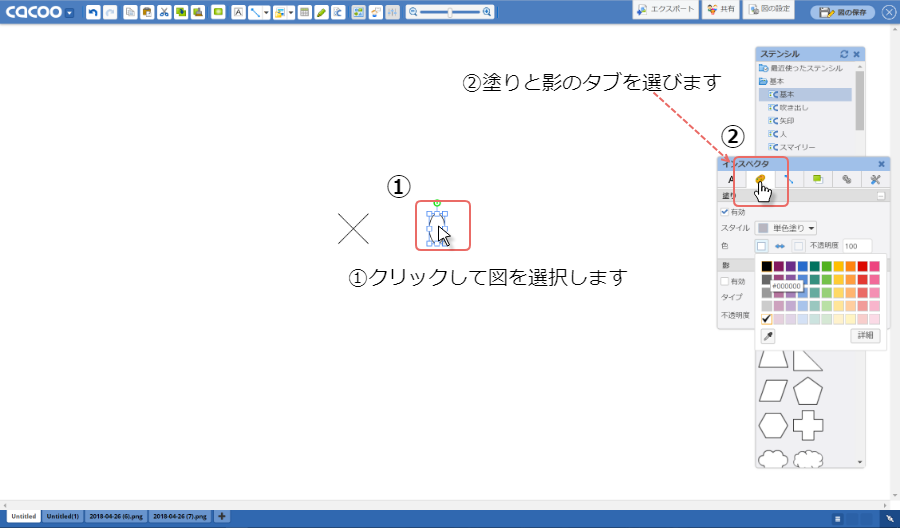This screenshot has width=901, height=528.
Task: Collapse the 塗り section
Action: click(x=881, y=196)
